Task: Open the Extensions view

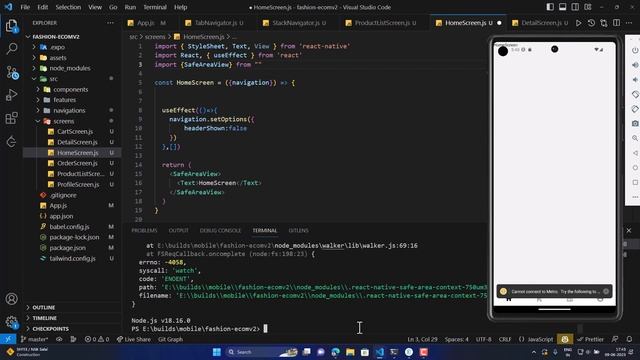Action: click(11, 118)
